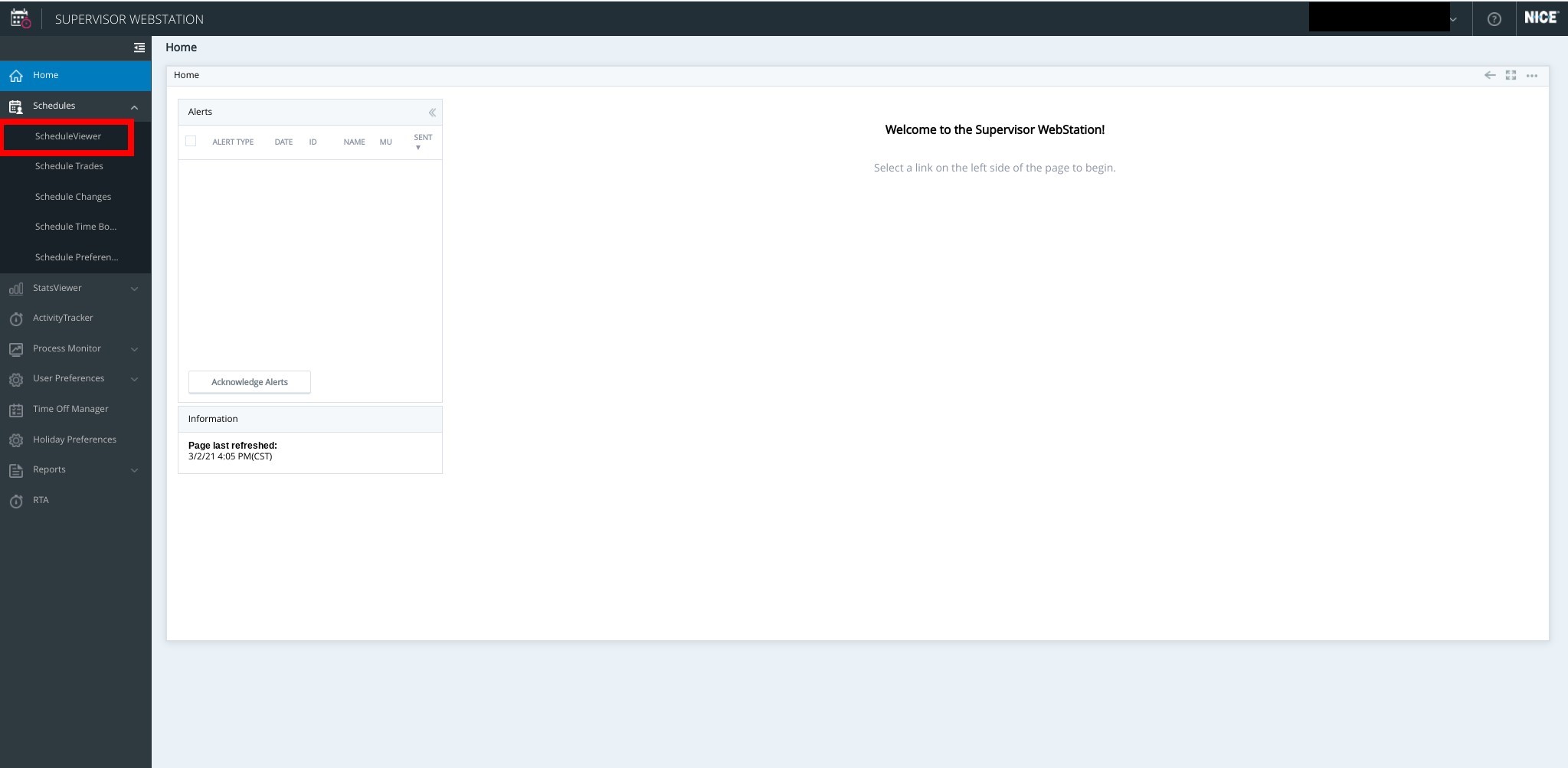1568x768 pixels.
Task: Click the ALERT TYPE column header
Action: click(233, 142)
